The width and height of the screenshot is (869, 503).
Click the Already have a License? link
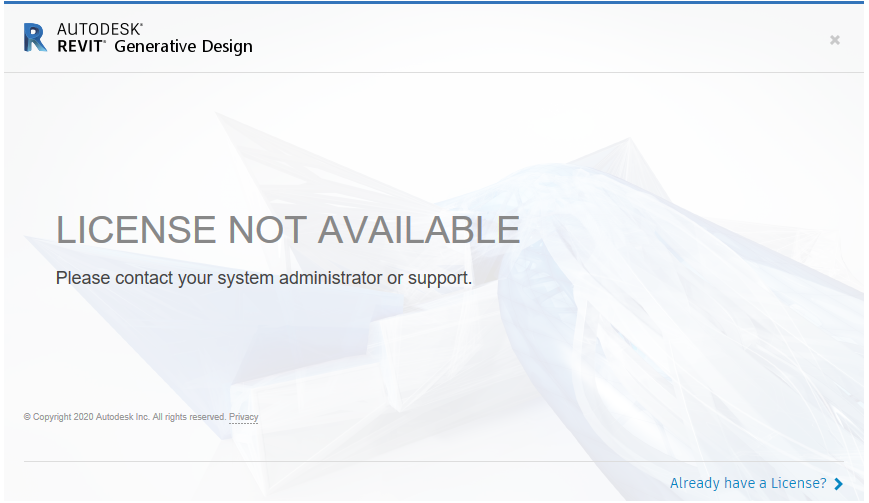point(748,483)
